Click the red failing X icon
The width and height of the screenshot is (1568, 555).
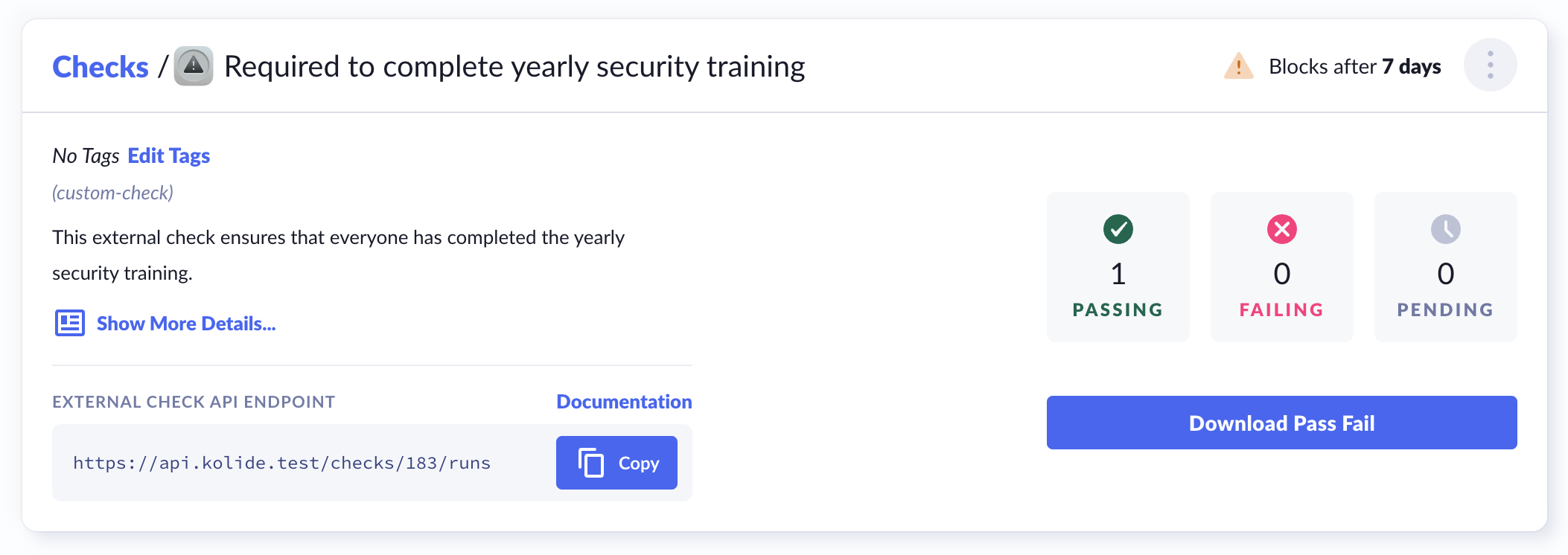tap(1281, 229)
